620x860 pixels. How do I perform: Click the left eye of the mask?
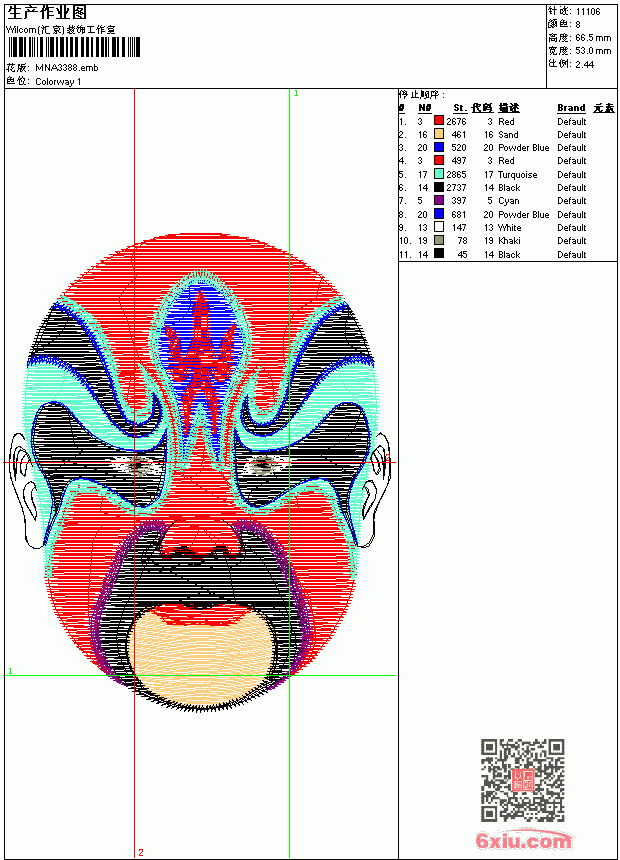137,467
